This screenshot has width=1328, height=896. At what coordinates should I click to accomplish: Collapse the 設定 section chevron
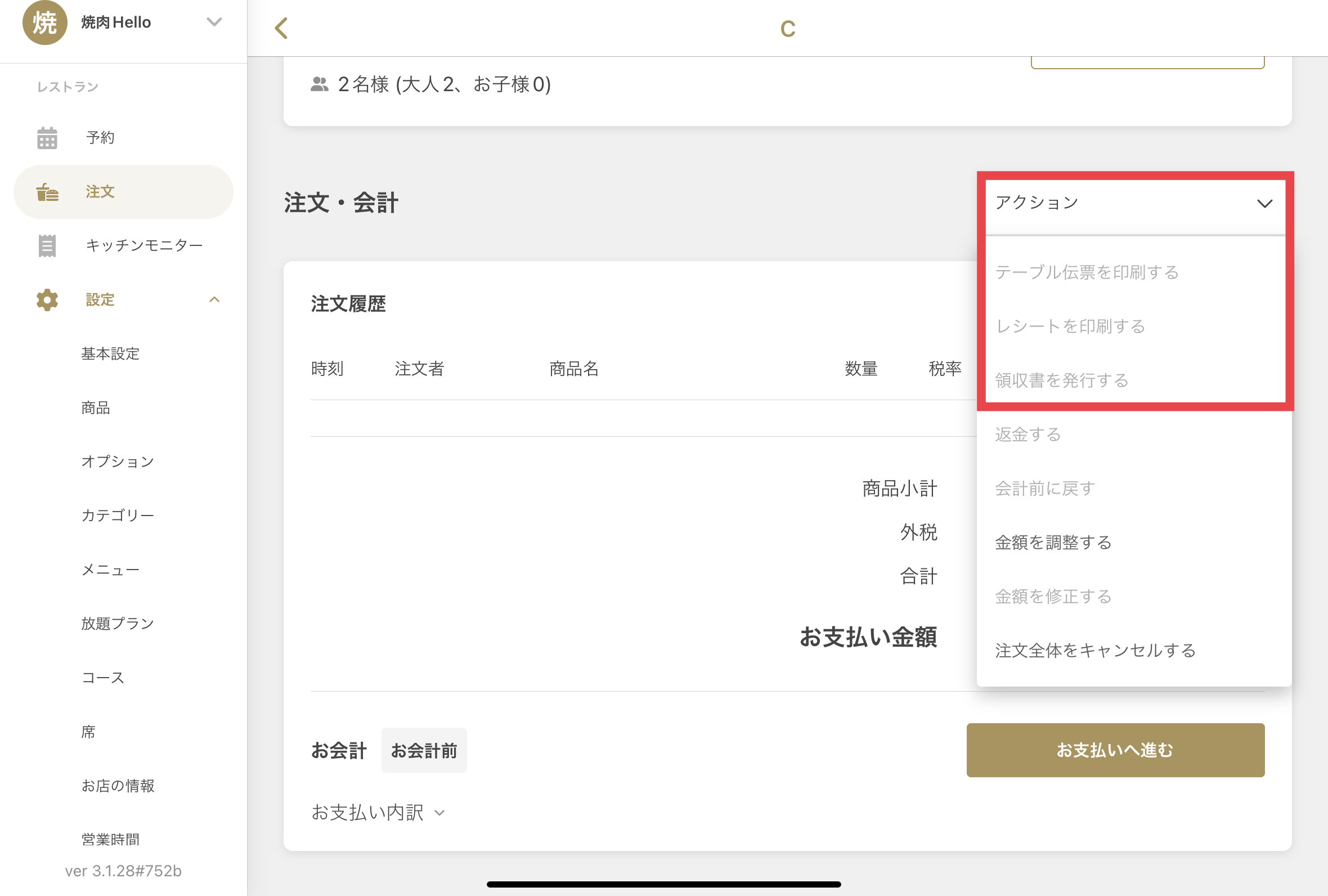(x=214, y=299)
